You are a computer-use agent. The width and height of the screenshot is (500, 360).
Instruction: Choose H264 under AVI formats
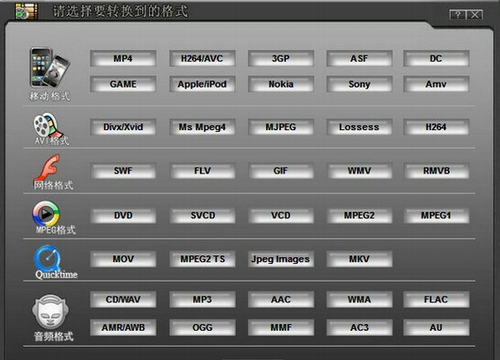(x=436, y=127)
